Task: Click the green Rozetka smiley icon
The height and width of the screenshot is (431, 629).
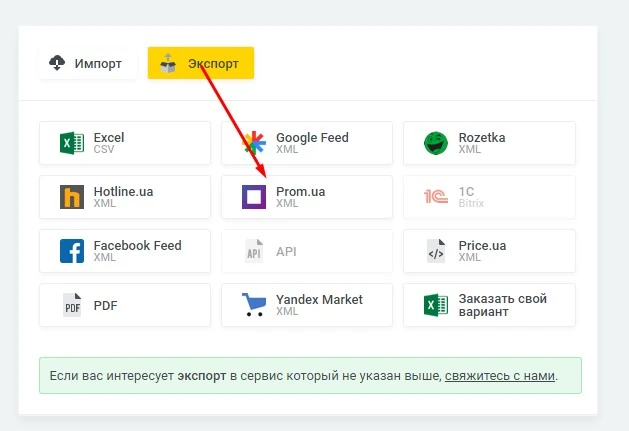Action: pyautogui.click(x=436, y=143)
